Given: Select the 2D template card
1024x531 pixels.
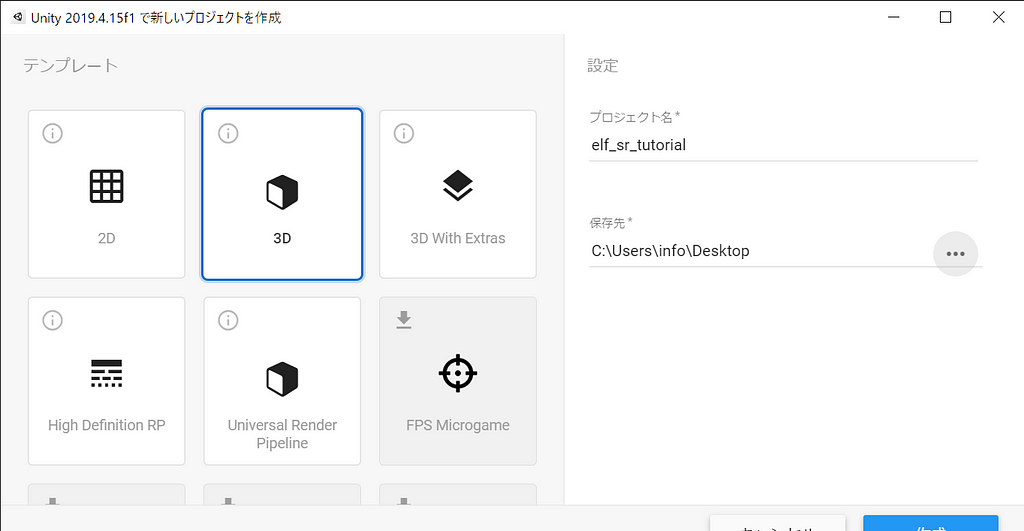Looking at the screenshot, I should point(106,194).
